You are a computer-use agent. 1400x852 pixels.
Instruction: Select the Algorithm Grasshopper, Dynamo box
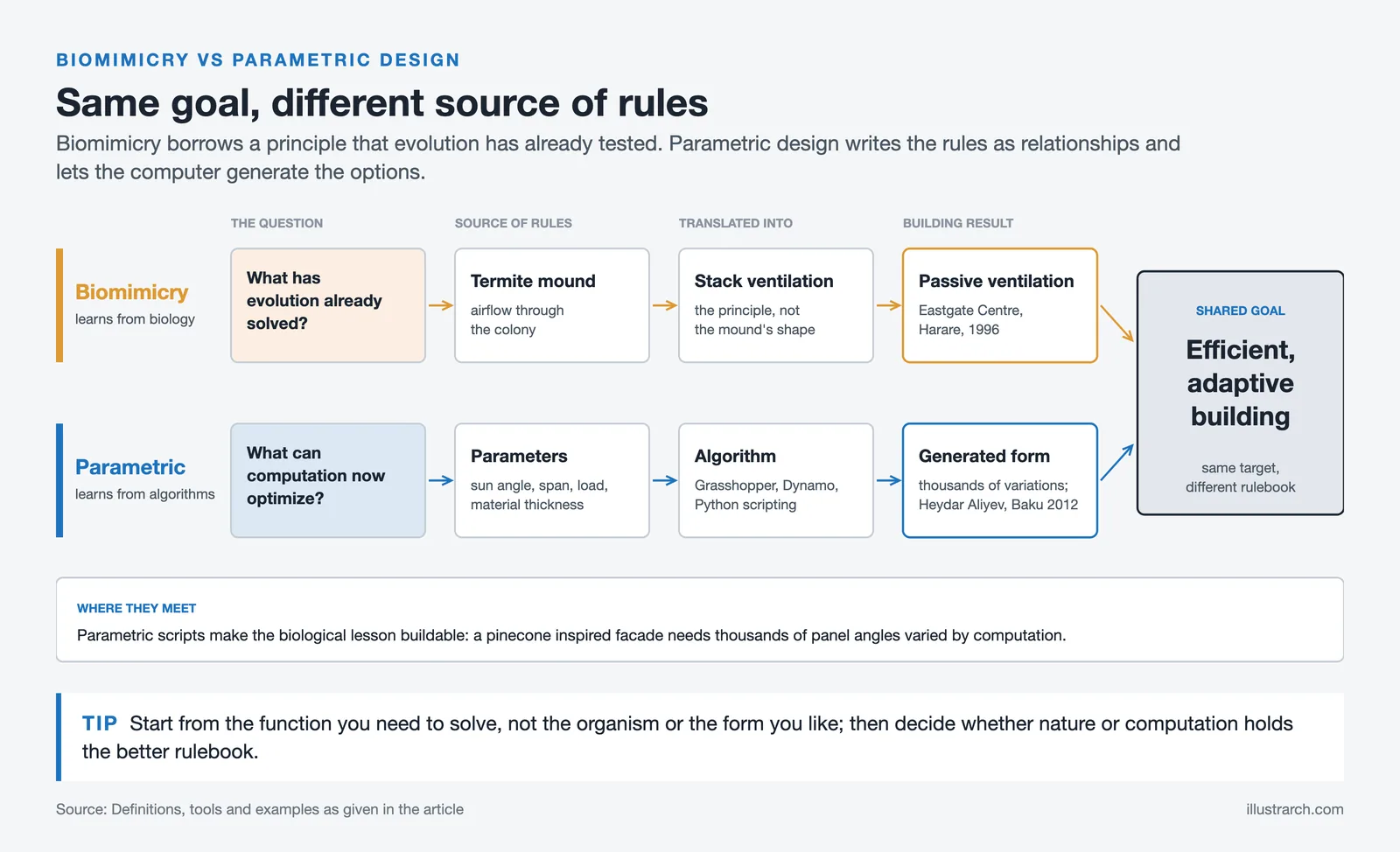[776, 480]
